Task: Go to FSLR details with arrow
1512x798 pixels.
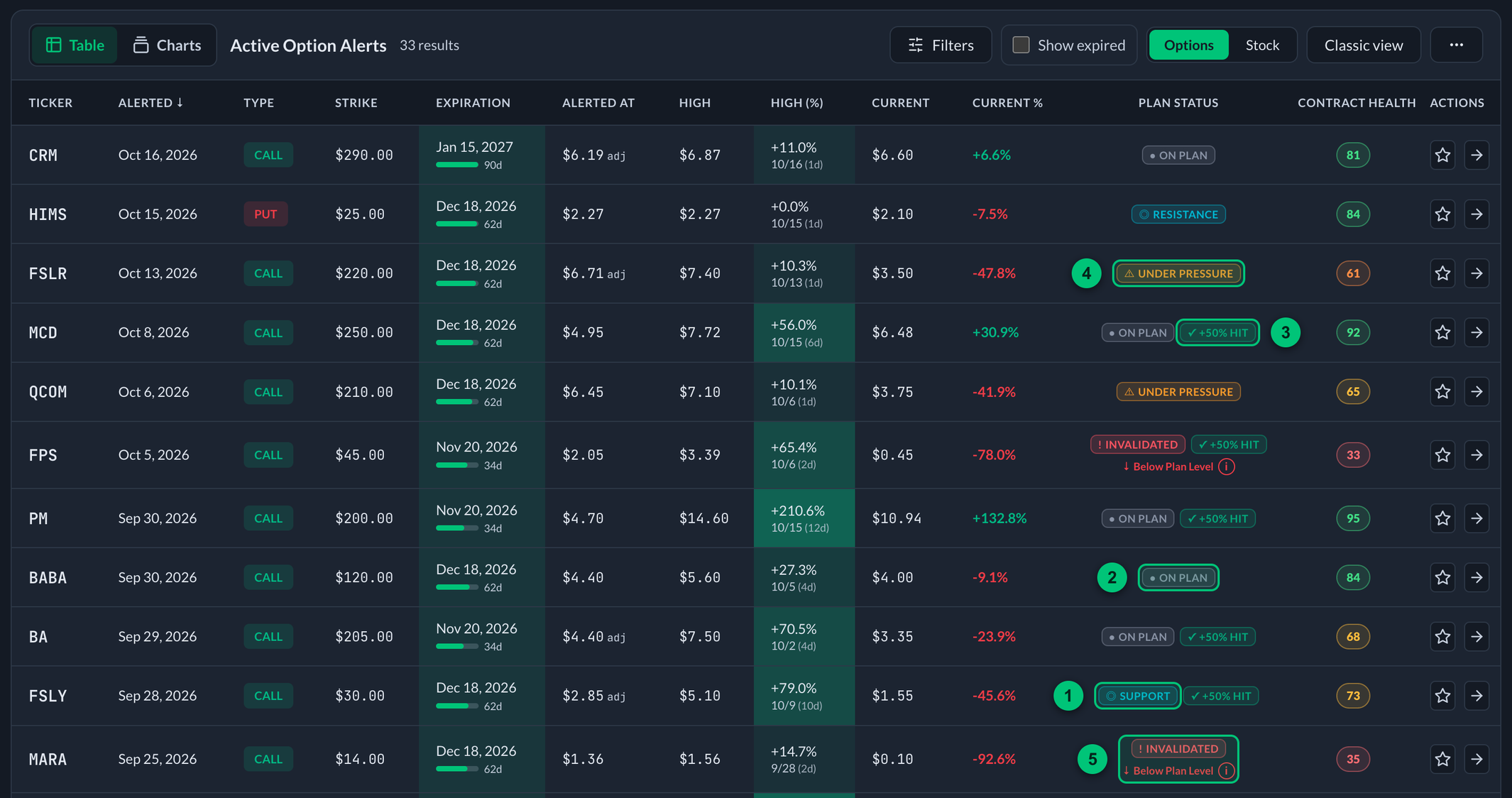Action: pos(1477,273)
